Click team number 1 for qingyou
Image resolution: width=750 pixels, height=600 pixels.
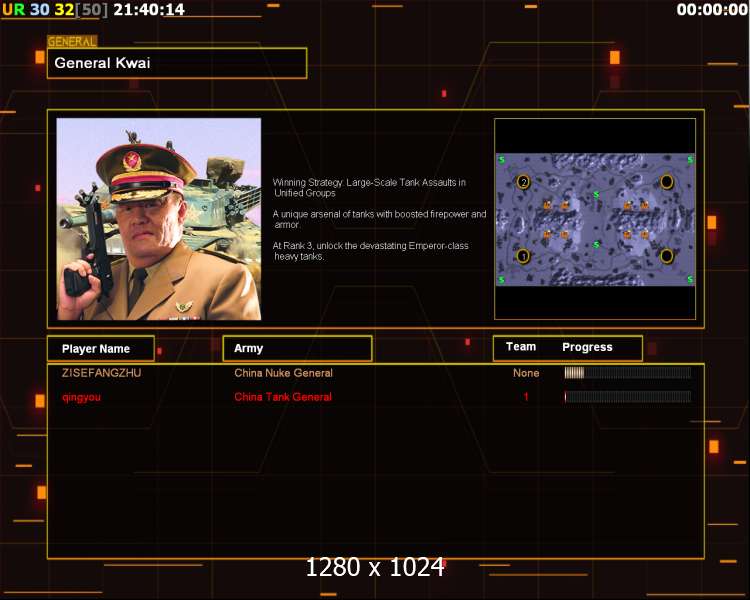click(526, 397)
